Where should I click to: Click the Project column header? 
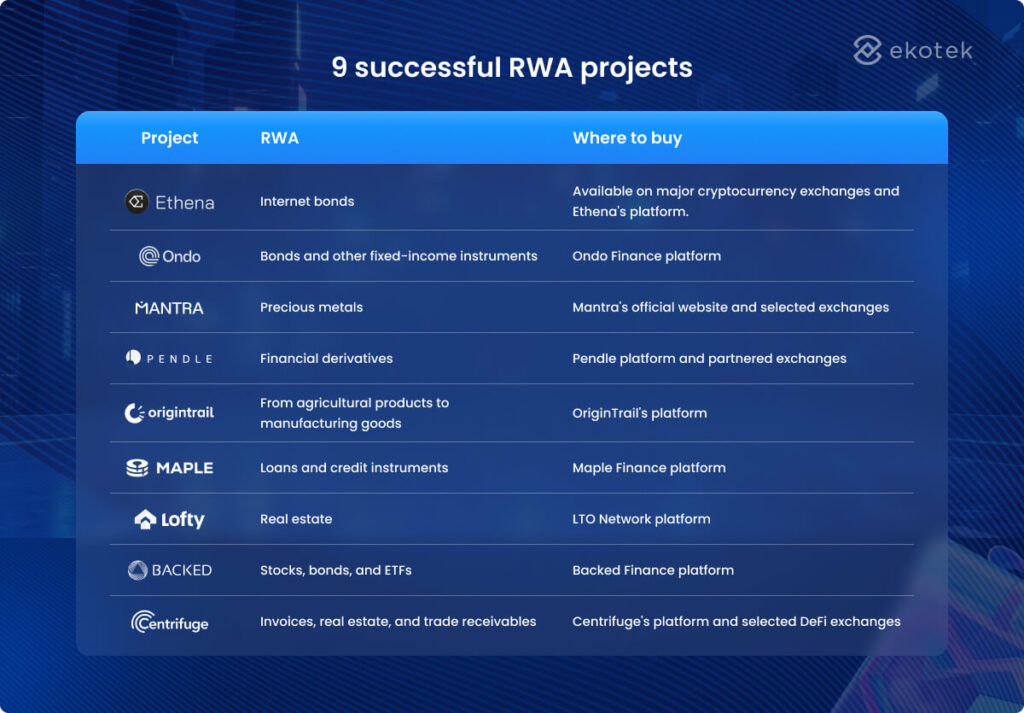(x=169, y=137)
